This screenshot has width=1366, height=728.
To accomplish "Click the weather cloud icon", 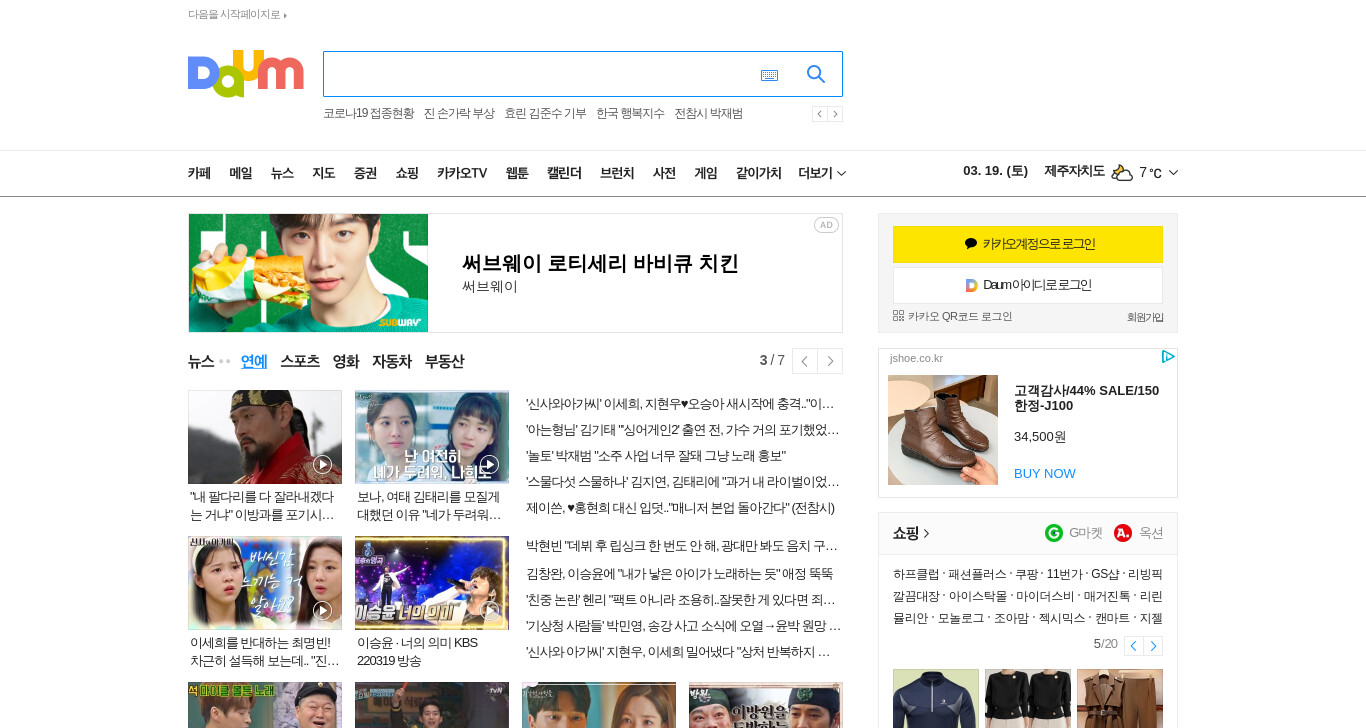I will click(1122, 173).
